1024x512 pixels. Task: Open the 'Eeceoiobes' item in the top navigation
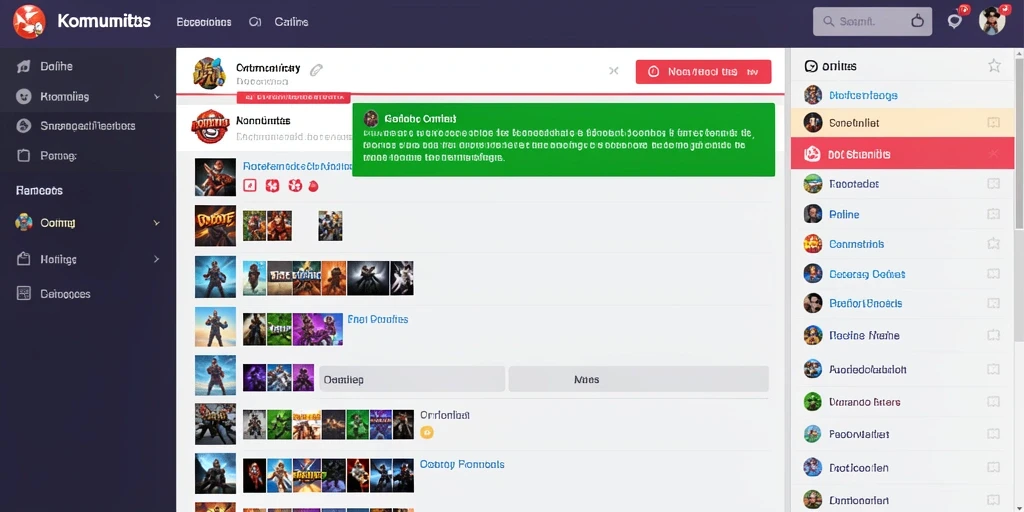click(204, 22)
